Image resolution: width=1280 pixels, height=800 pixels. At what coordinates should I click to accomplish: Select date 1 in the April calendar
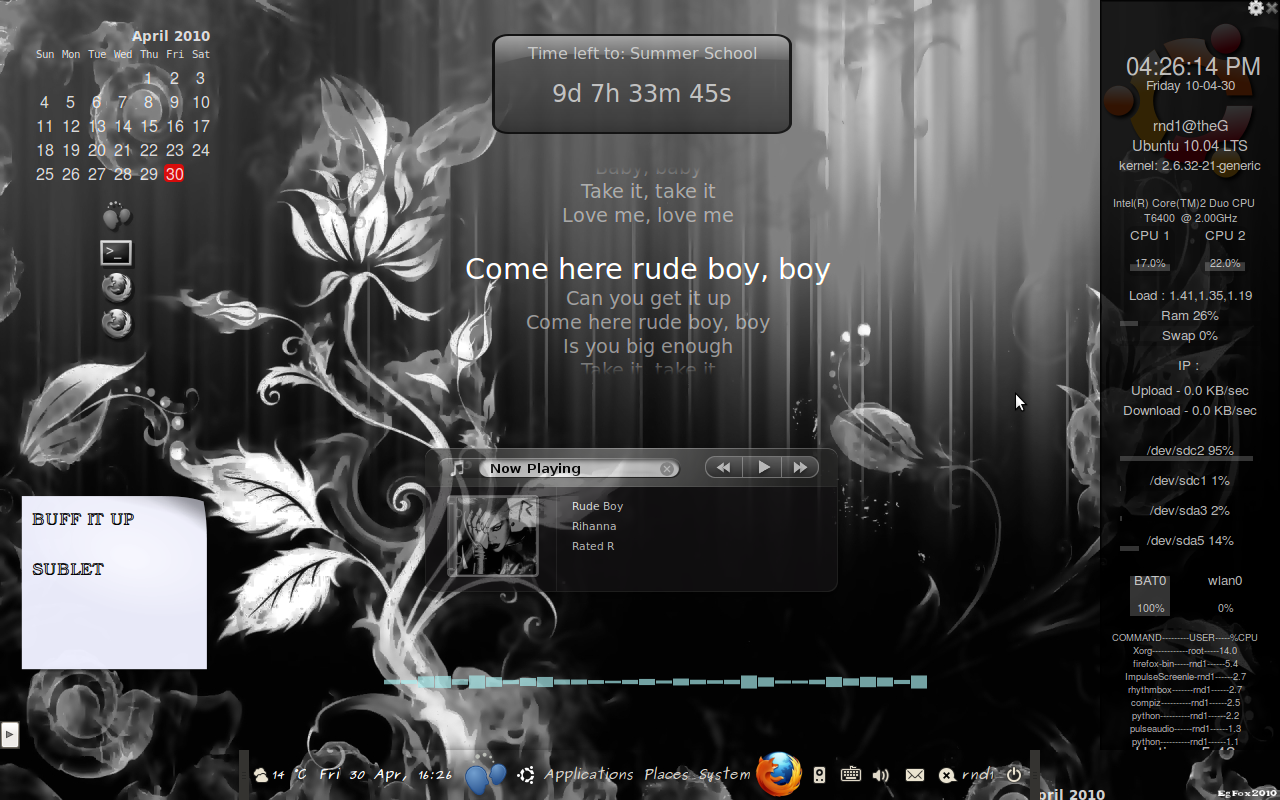[x=148, y=78]
